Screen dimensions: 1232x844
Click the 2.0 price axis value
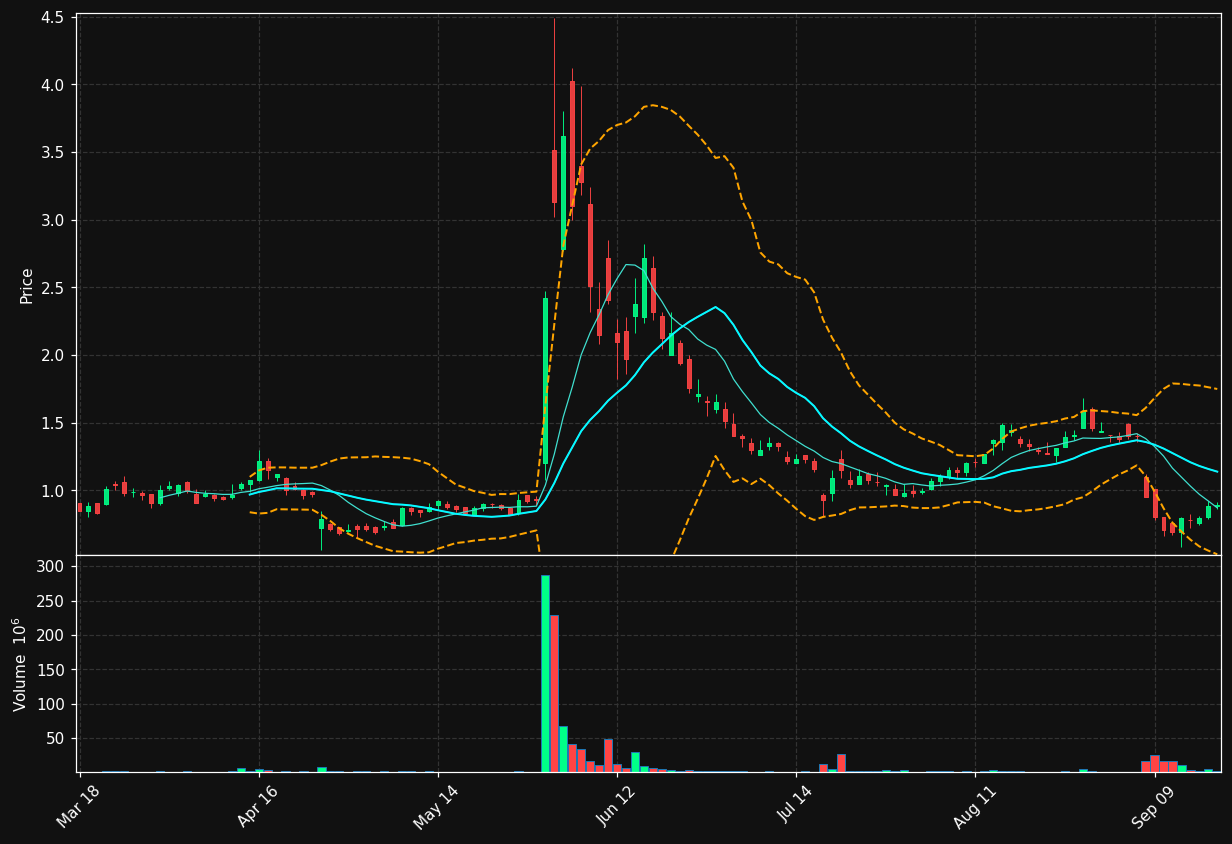point(54,355)
